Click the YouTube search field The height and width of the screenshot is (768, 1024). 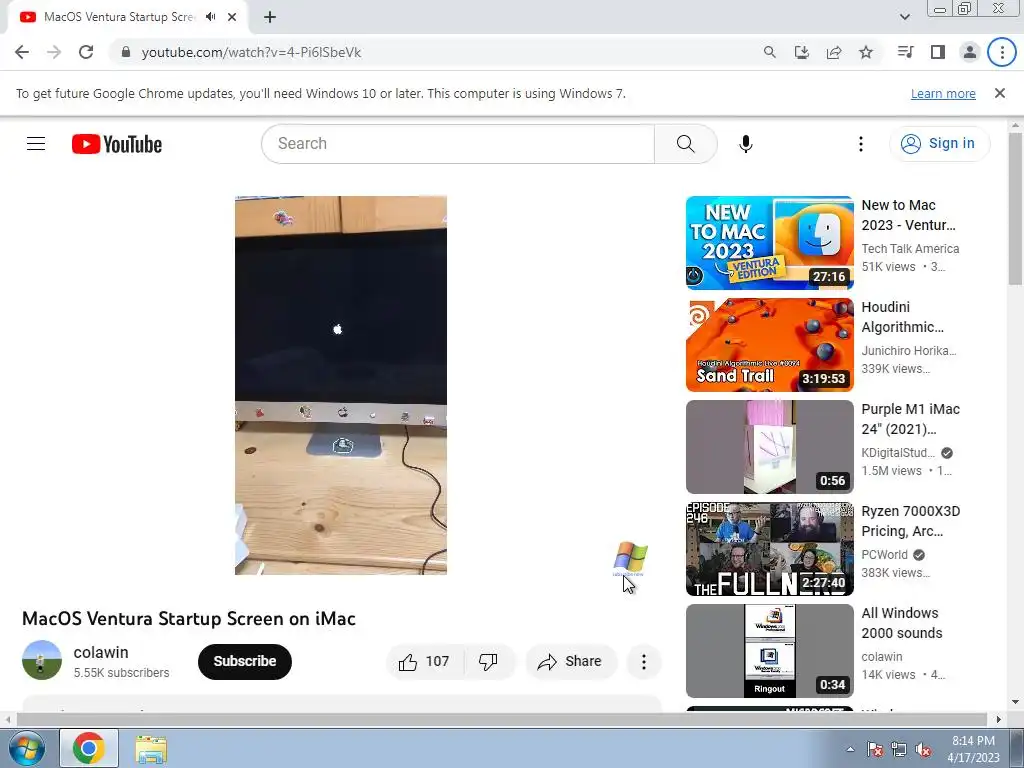tap(458, 144)
